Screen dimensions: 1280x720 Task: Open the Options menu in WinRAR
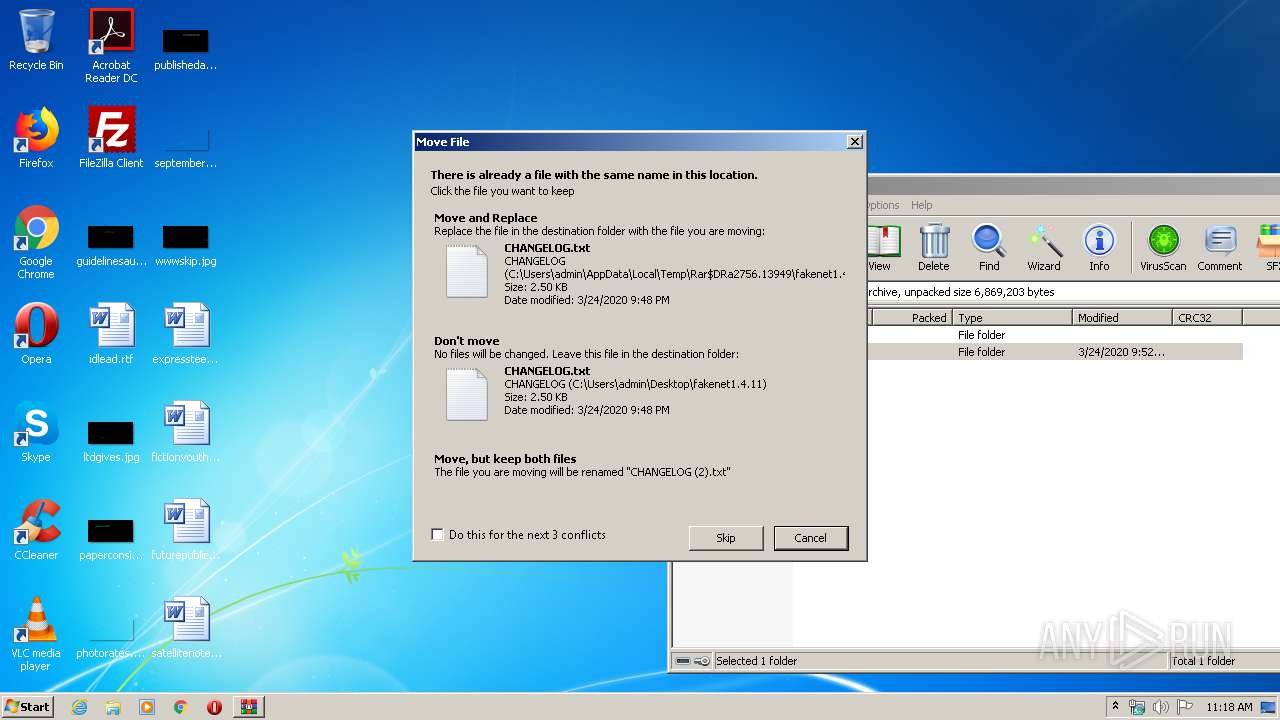[883, 205]
